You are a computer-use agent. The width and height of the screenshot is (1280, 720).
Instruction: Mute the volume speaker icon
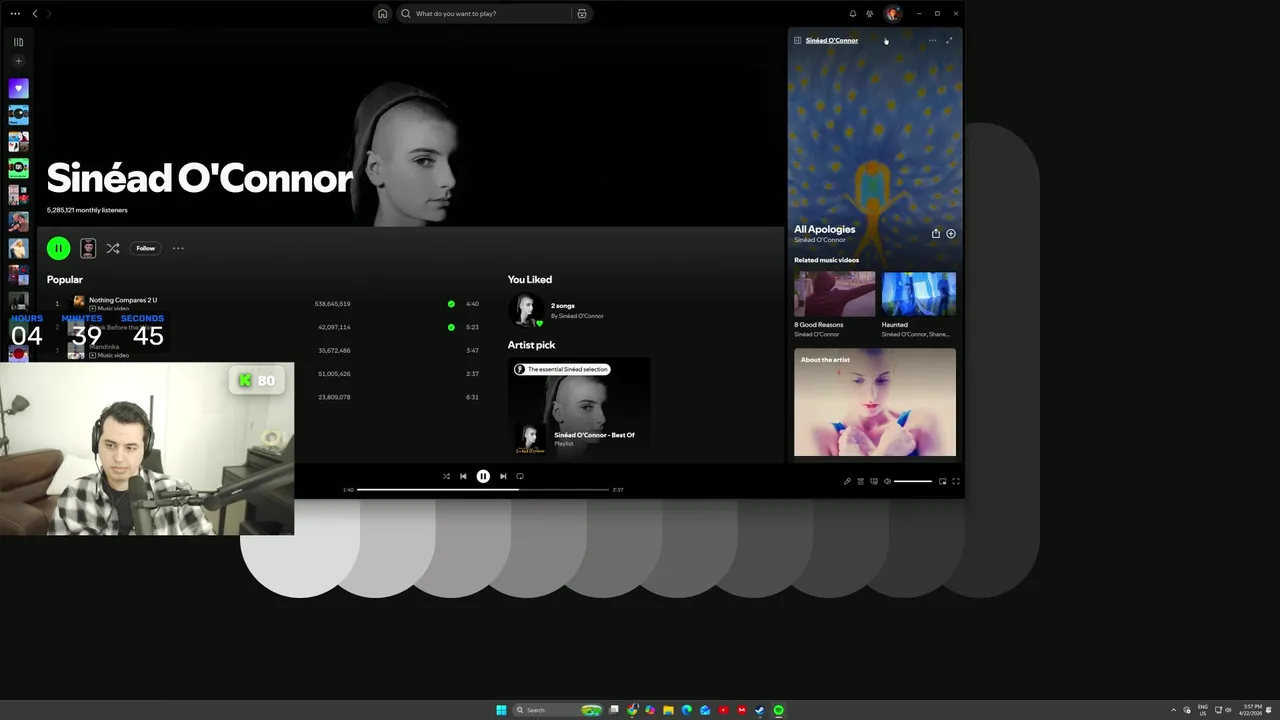pos(887,481)
